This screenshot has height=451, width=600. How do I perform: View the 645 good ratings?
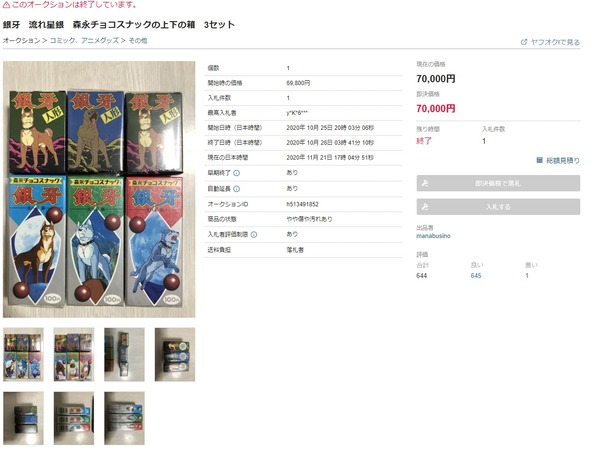[x=476, y=276]
